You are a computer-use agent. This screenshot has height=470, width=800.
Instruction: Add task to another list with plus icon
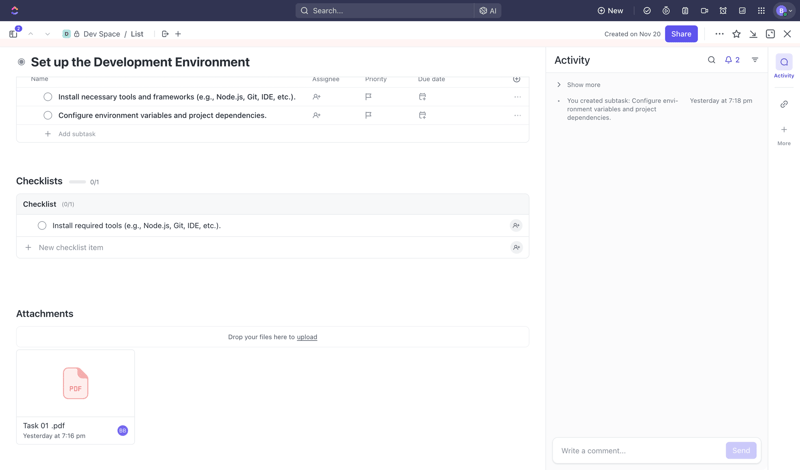(x=178, y=34)
